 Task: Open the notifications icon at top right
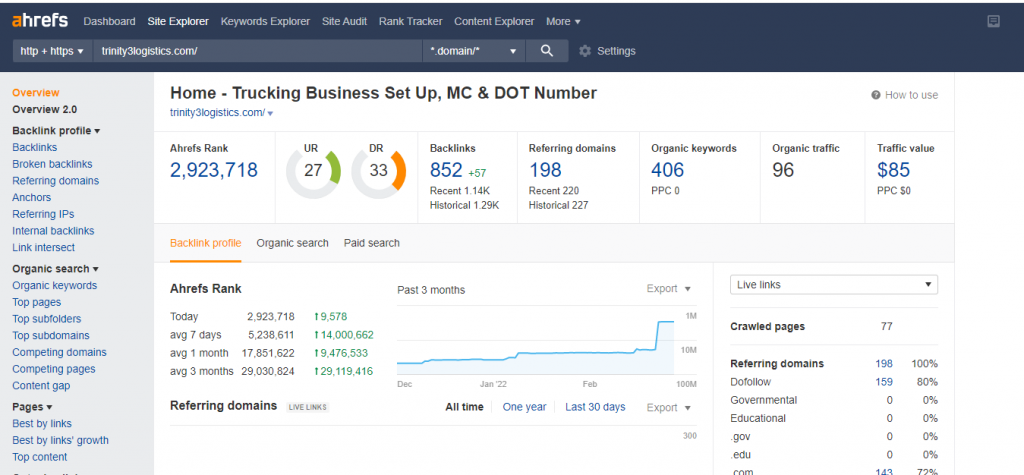click(993, 21)
